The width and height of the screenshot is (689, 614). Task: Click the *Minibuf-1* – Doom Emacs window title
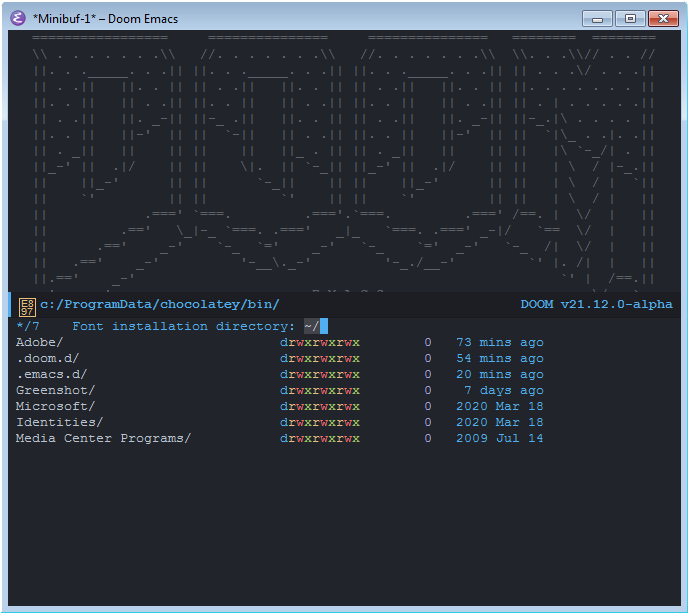tap(105, 19)
